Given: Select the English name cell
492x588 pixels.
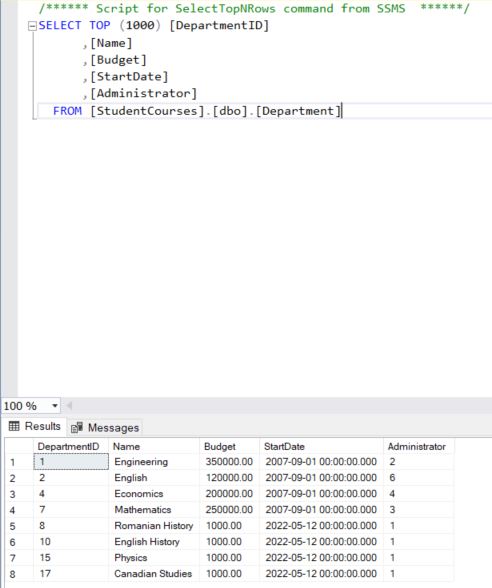Looking at the screenshot, I should click(154, 478).
